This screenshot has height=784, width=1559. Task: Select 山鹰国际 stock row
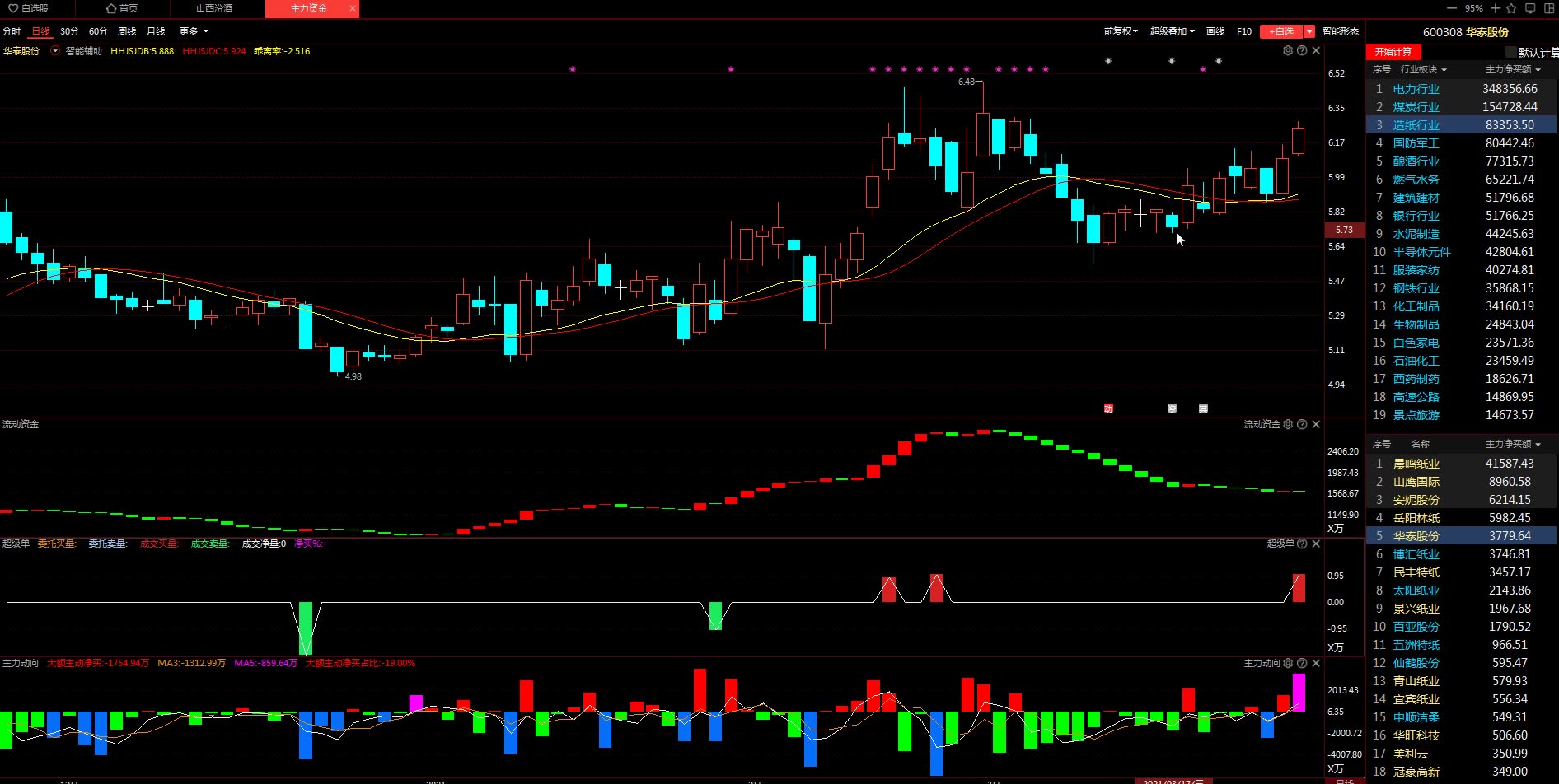pos(1462,482)
